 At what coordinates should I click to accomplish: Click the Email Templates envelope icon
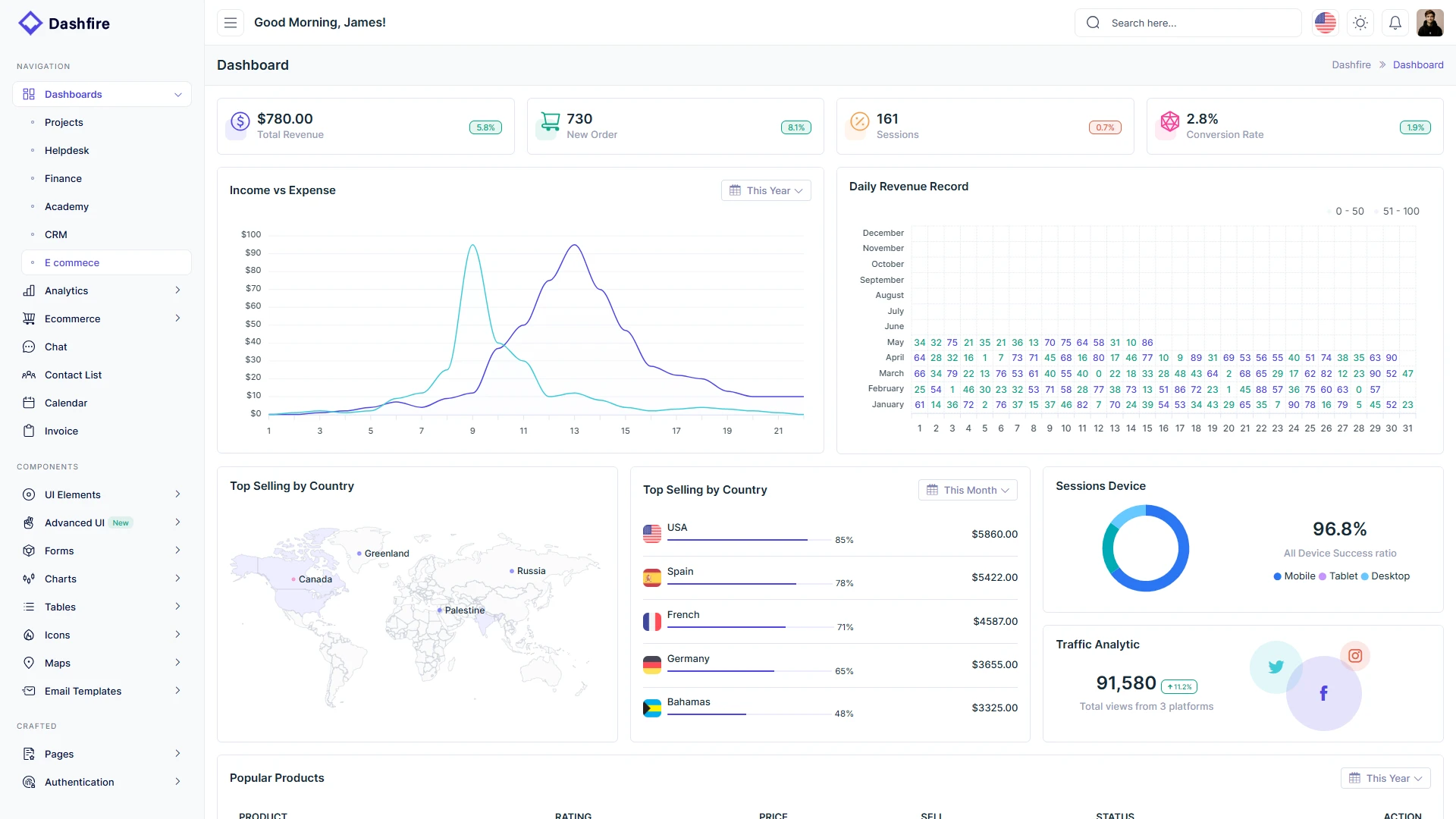click(29, 691)
